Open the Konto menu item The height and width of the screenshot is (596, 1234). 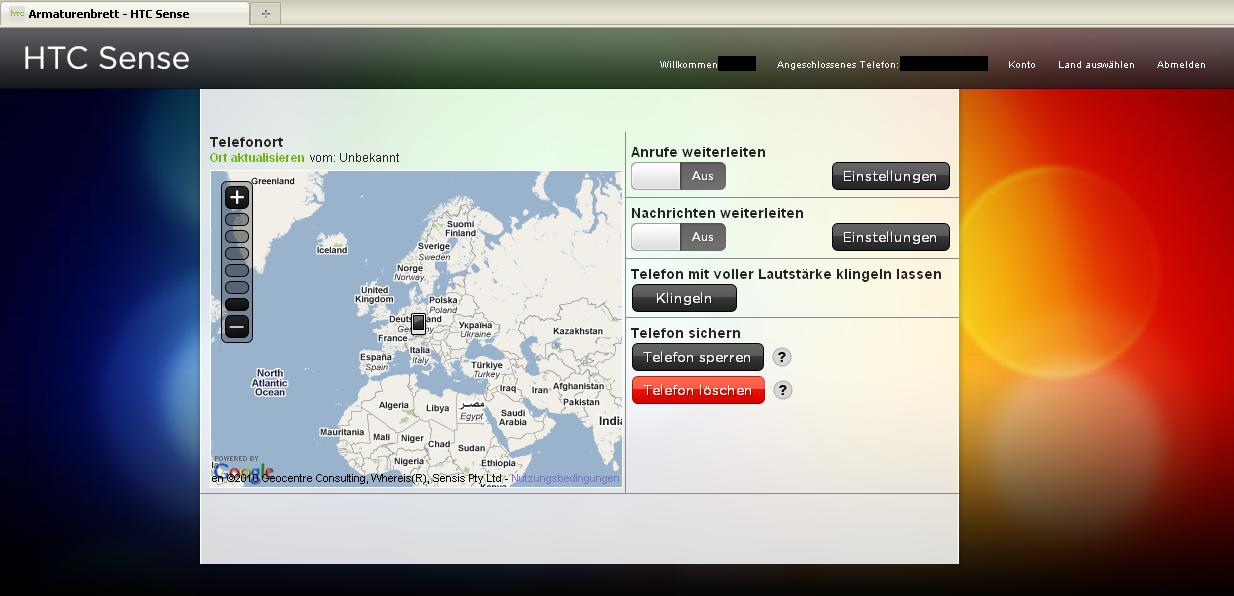click(x=1022, y=64)
